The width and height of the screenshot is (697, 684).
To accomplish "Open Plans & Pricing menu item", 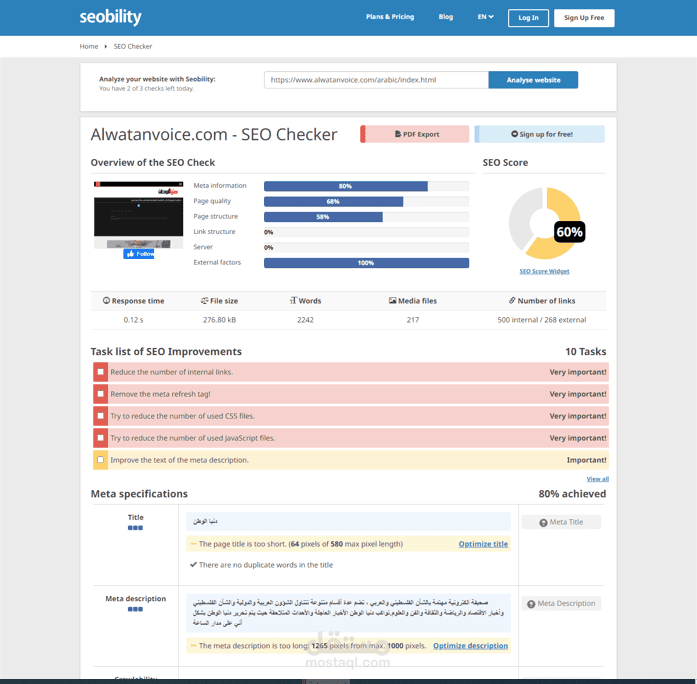I will (390, 17).
